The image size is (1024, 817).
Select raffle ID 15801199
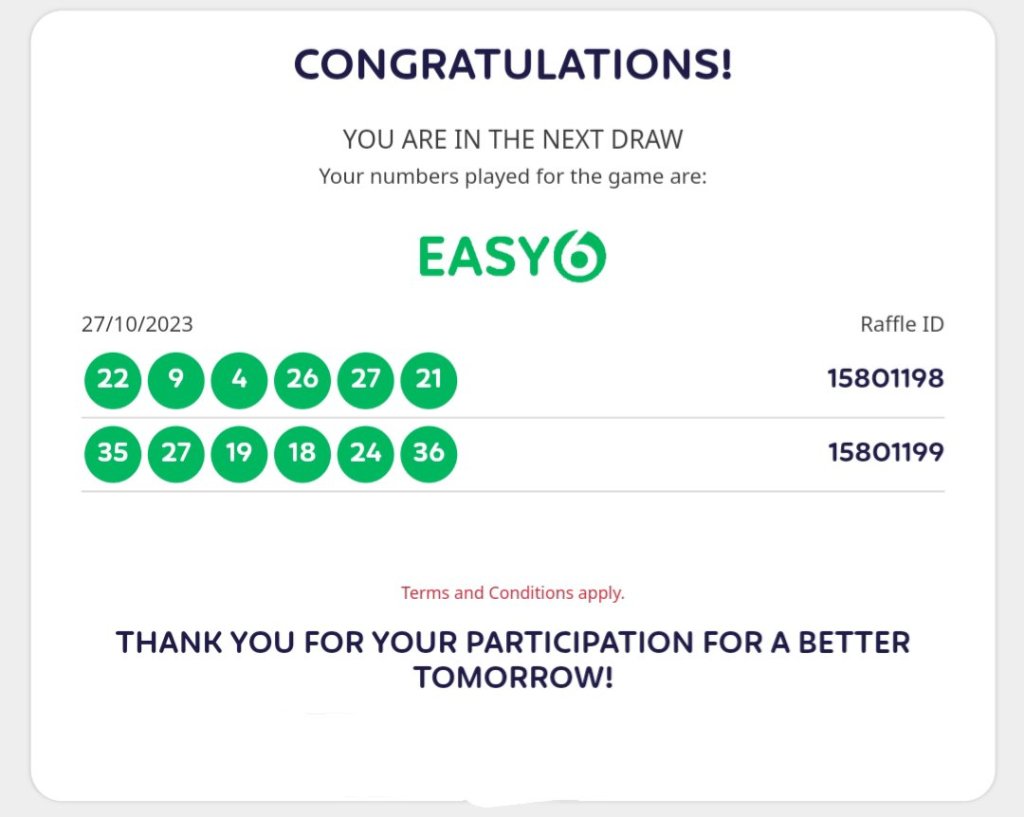885,453
